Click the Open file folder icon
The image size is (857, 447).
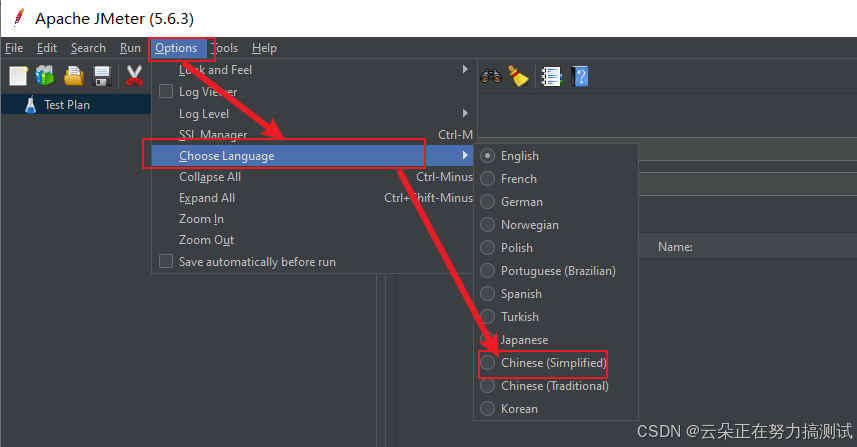click(74, 76)
